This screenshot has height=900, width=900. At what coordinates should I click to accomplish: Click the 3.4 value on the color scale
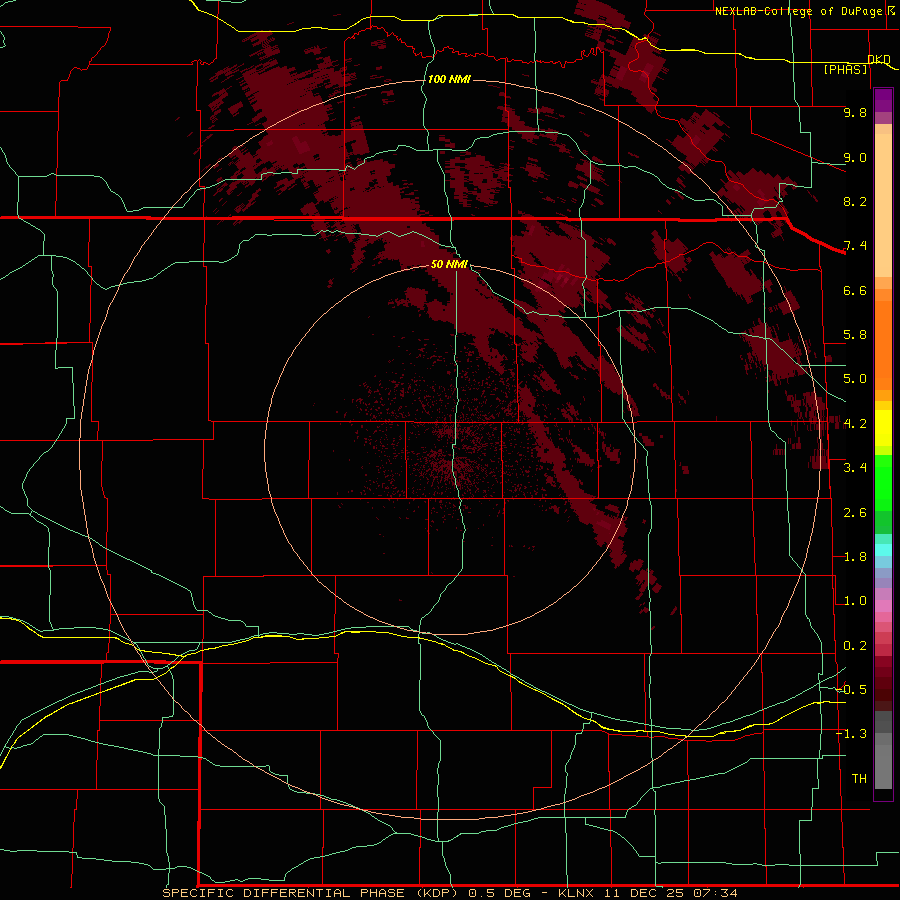tap(855, 468)
